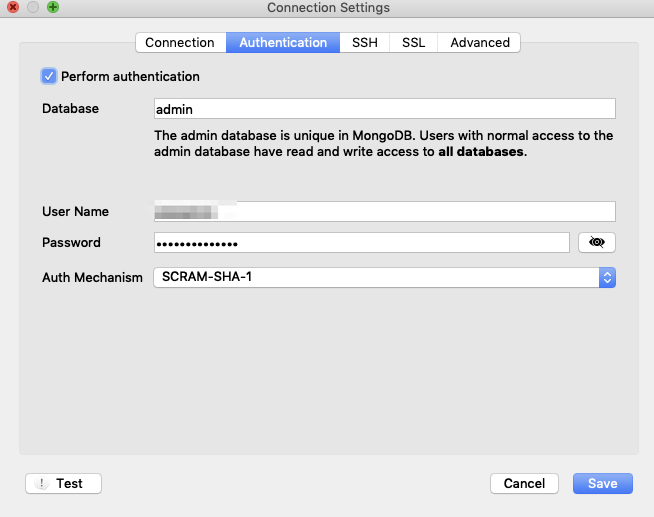Switch to the Connection tab

point(180,43)
